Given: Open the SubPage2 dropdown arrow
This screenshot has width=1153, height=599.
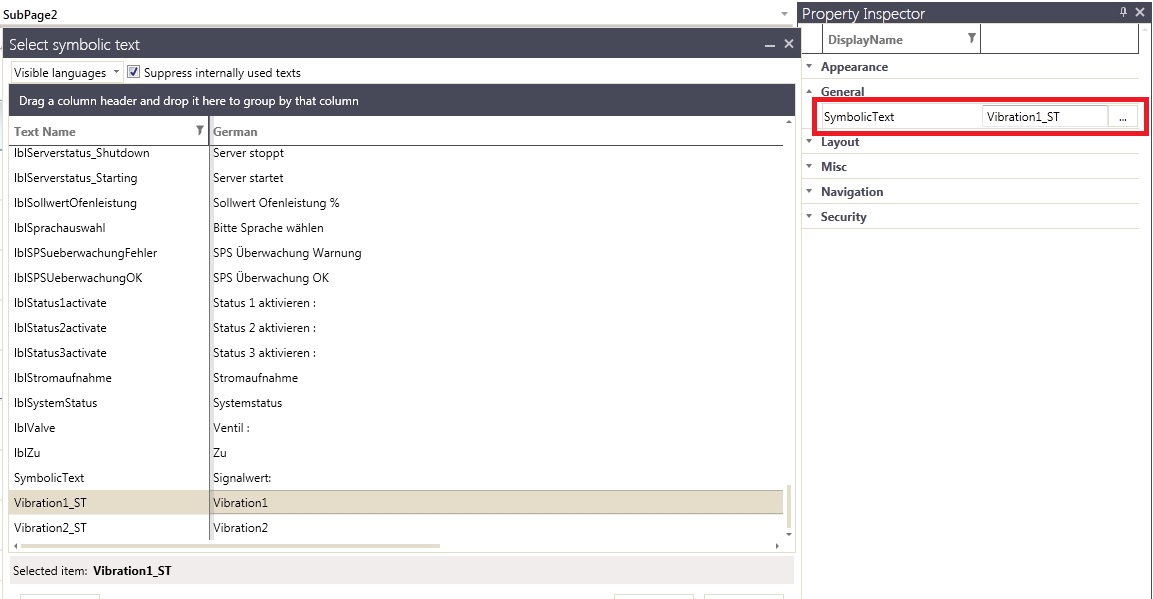Looking at the screenshot, I should pos(784,14).
